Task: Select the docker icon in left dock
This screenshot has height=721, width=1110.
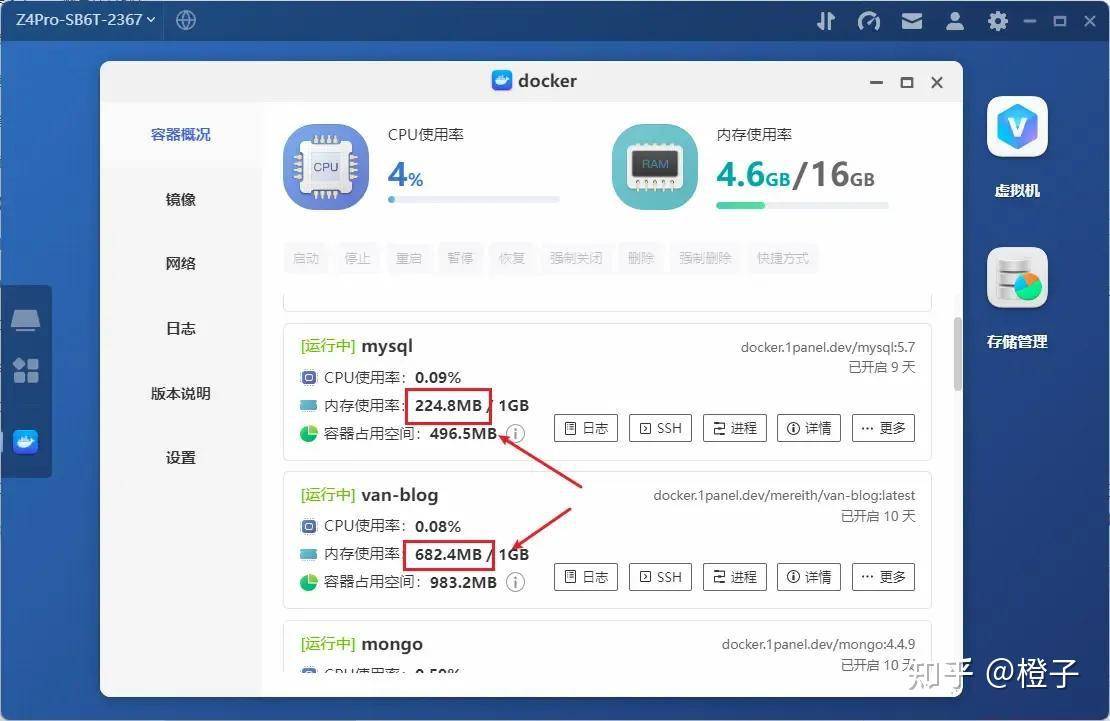Action: (25, 442)
